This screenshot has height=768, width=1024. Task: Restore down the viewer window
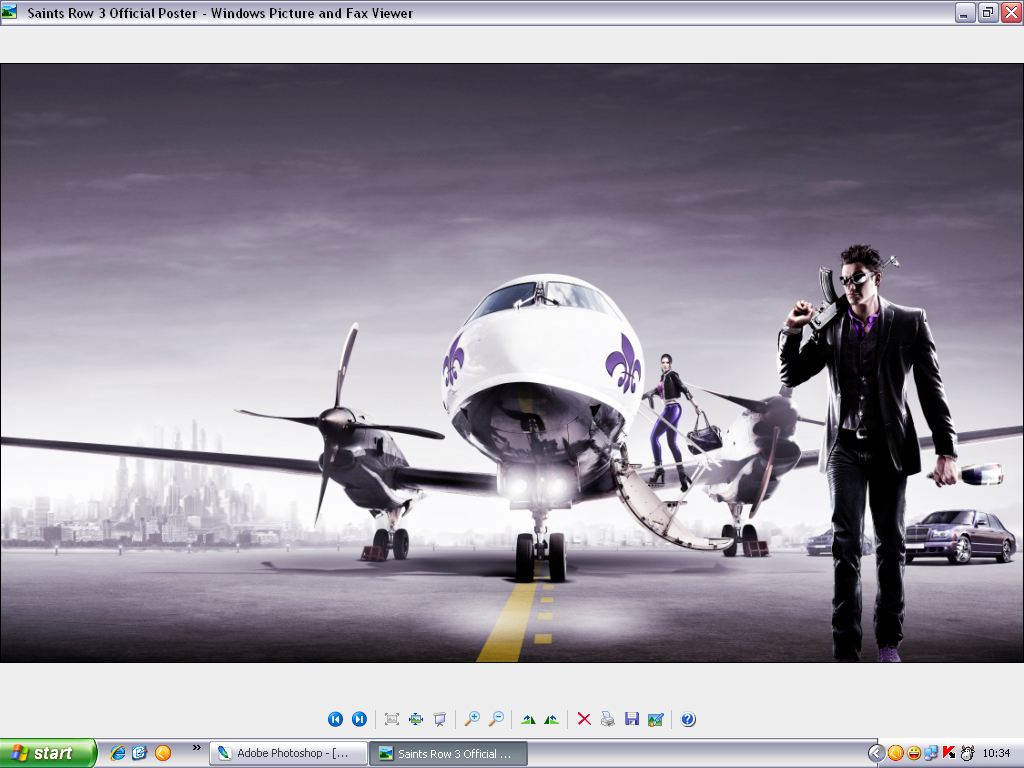(988, 12)
